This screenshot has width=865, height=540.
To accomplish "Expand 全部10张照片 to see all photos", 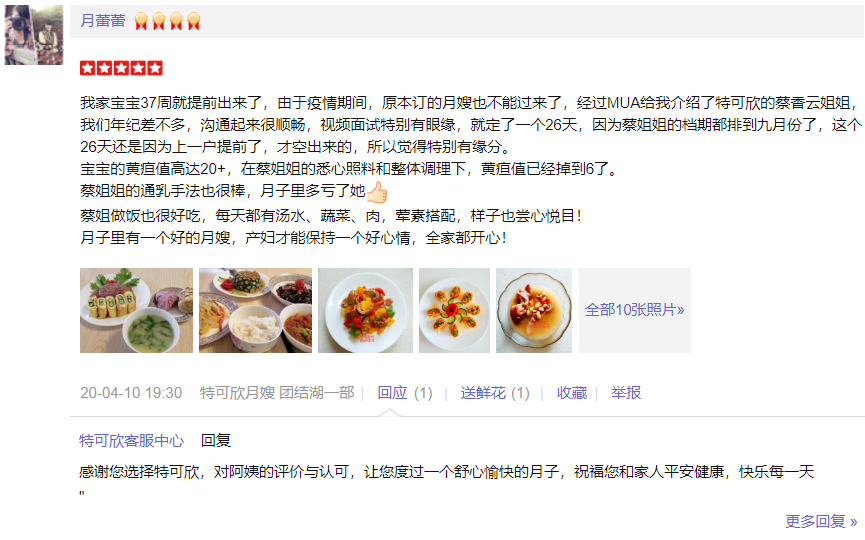I will pyautogui.click(x=634, y=310).
